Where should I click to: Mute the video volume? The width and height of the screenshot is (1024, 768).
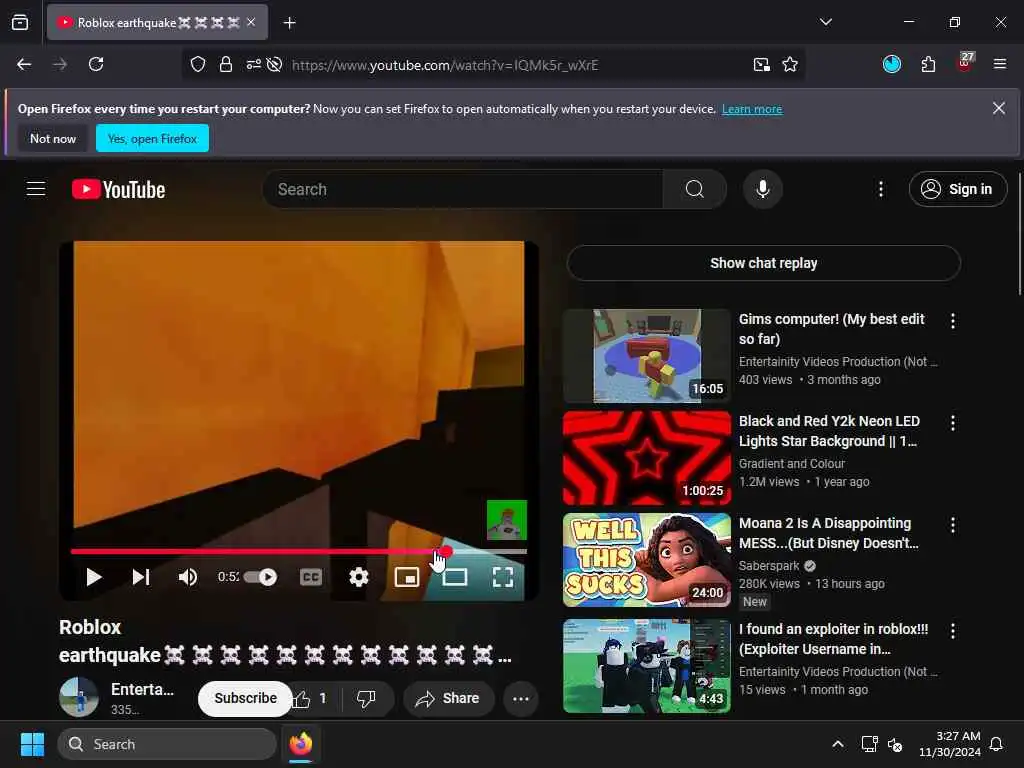pyautogui.click(x=188, y=577)
